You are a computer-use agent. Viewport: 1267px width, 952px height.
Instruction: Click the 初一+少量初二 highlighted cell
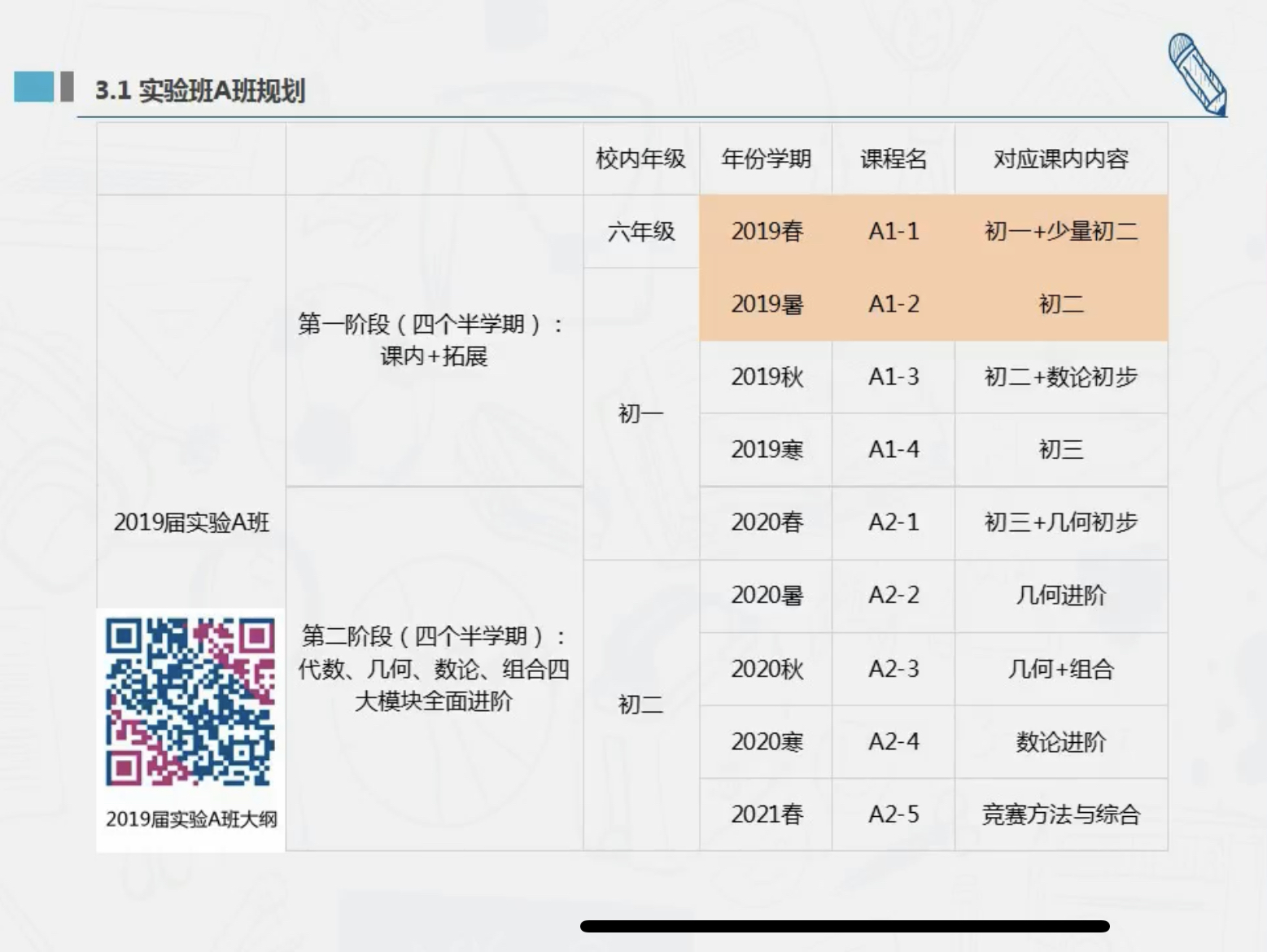1061,232
